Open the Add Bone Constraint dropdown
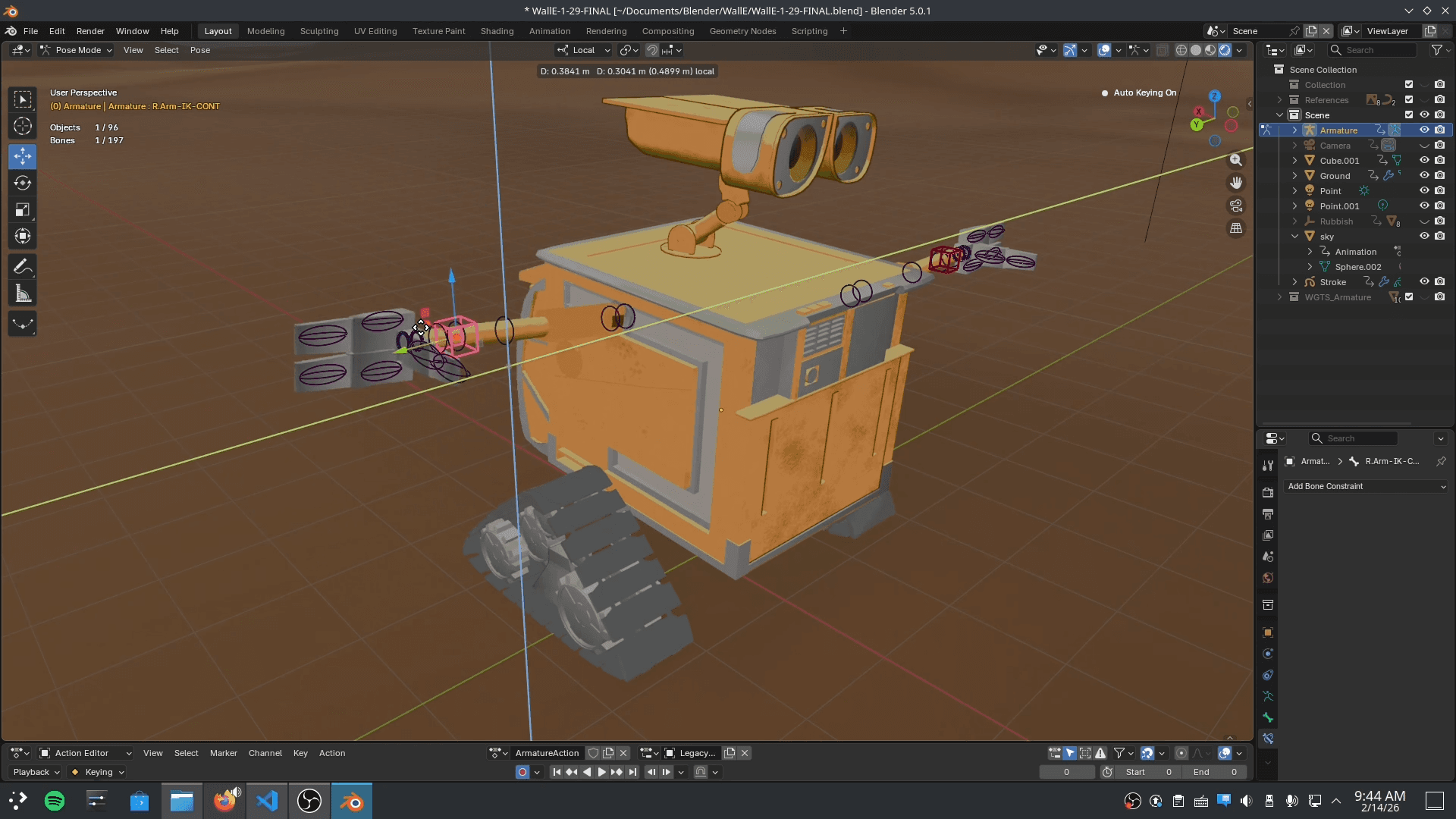This screenshot has width=1456, height=819. [x=1365, y=486]
